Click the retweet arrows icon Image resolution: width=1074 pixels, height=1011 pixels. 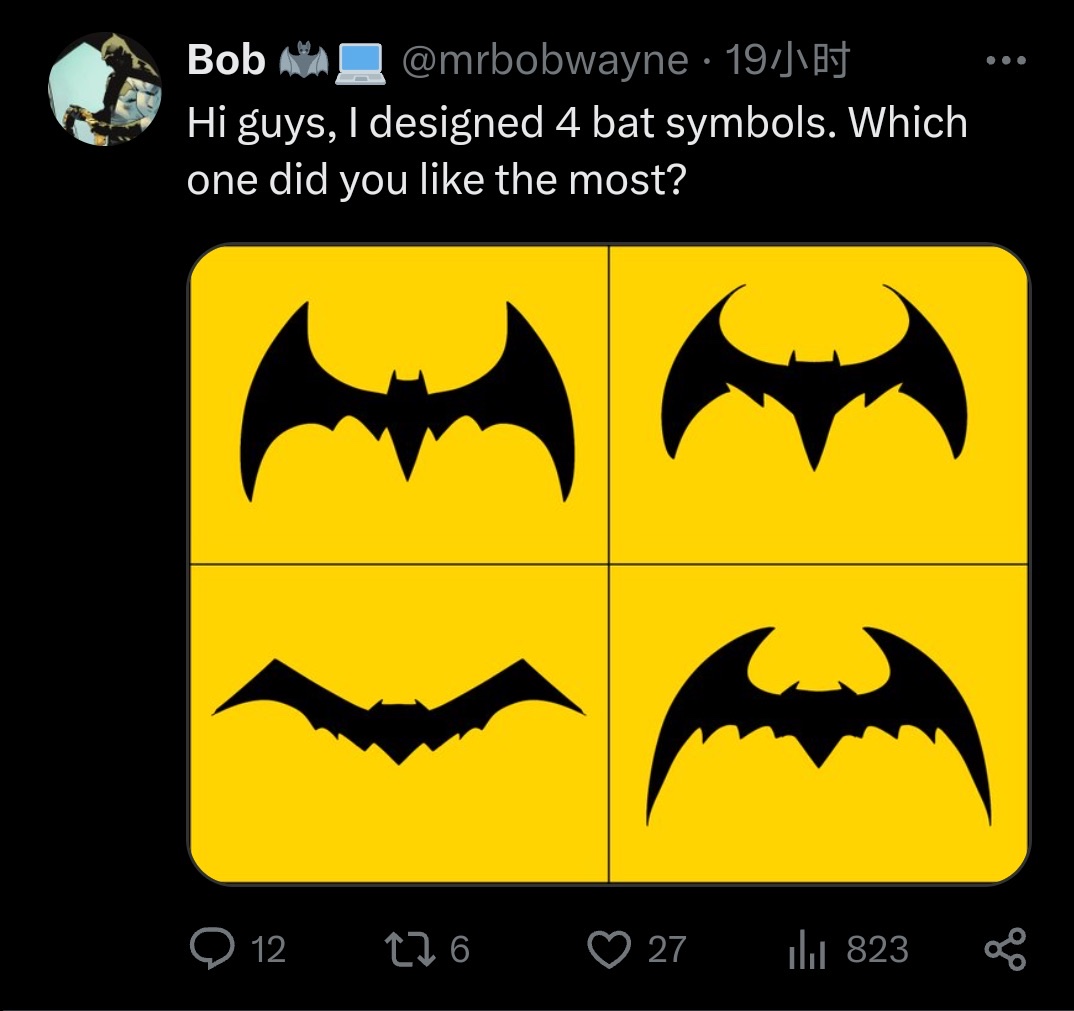410,949
